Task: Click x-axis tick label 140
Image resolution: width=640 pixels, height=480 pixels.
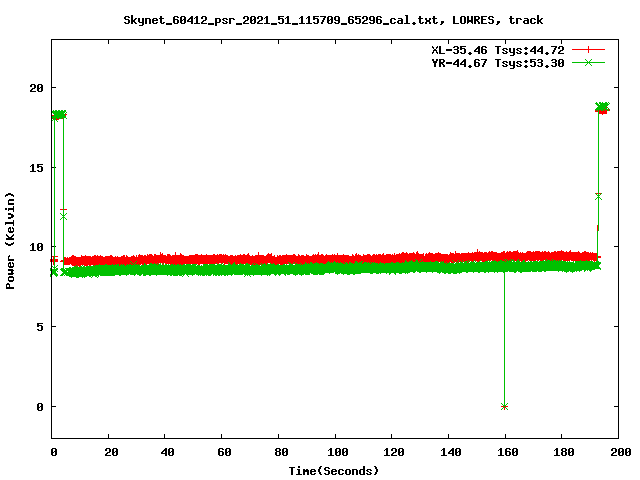Action: point(451,452)
